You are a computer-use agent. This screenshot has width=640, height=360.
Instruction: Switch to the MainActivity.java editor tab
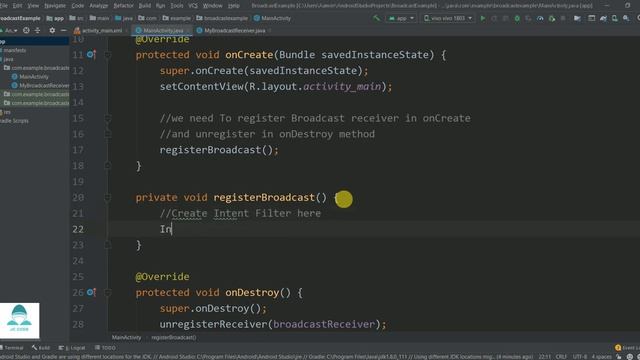[161, 31]
